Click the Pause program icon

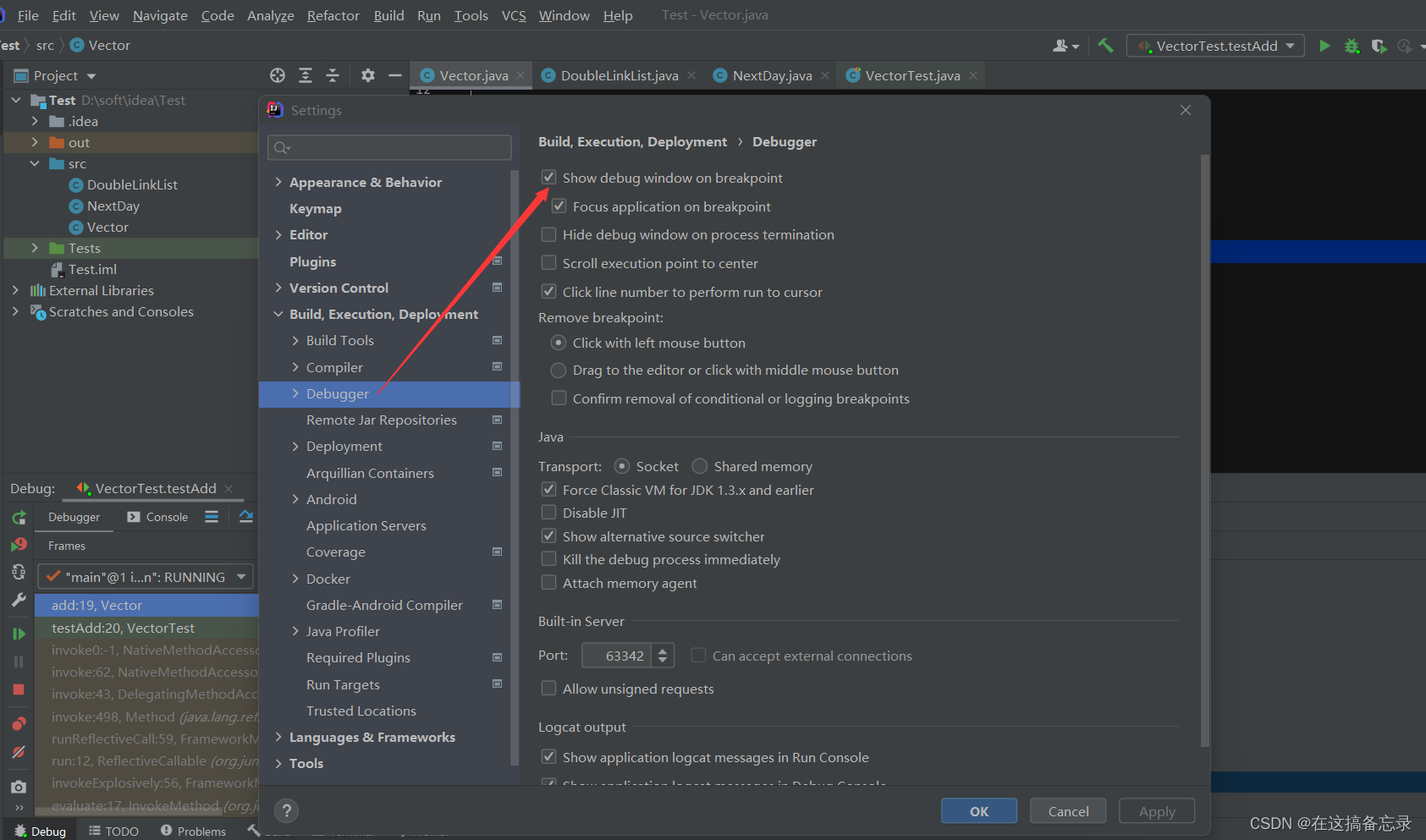point(19,661)
